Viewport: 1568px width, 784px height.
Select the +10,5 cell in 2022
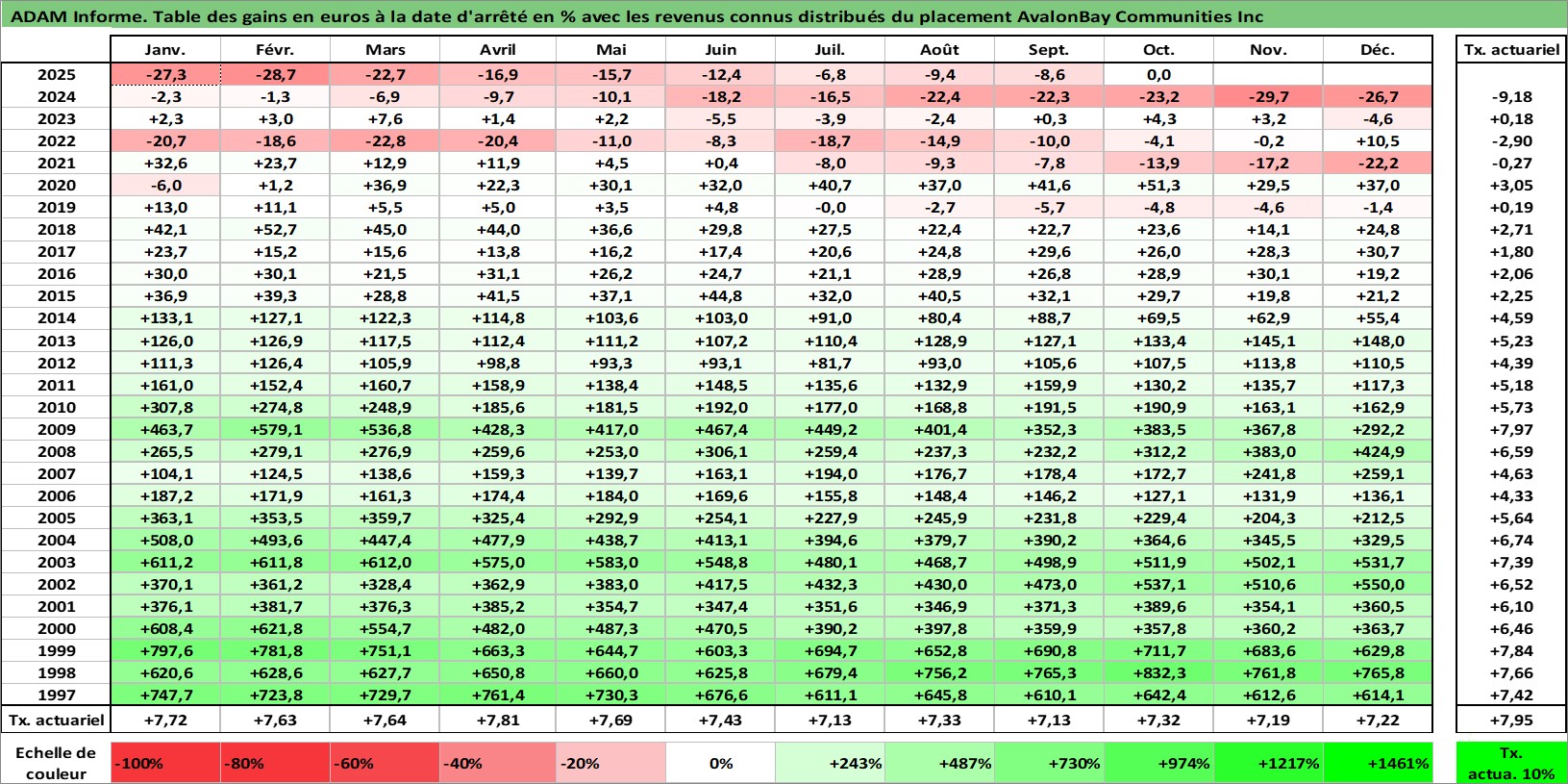1378,141
